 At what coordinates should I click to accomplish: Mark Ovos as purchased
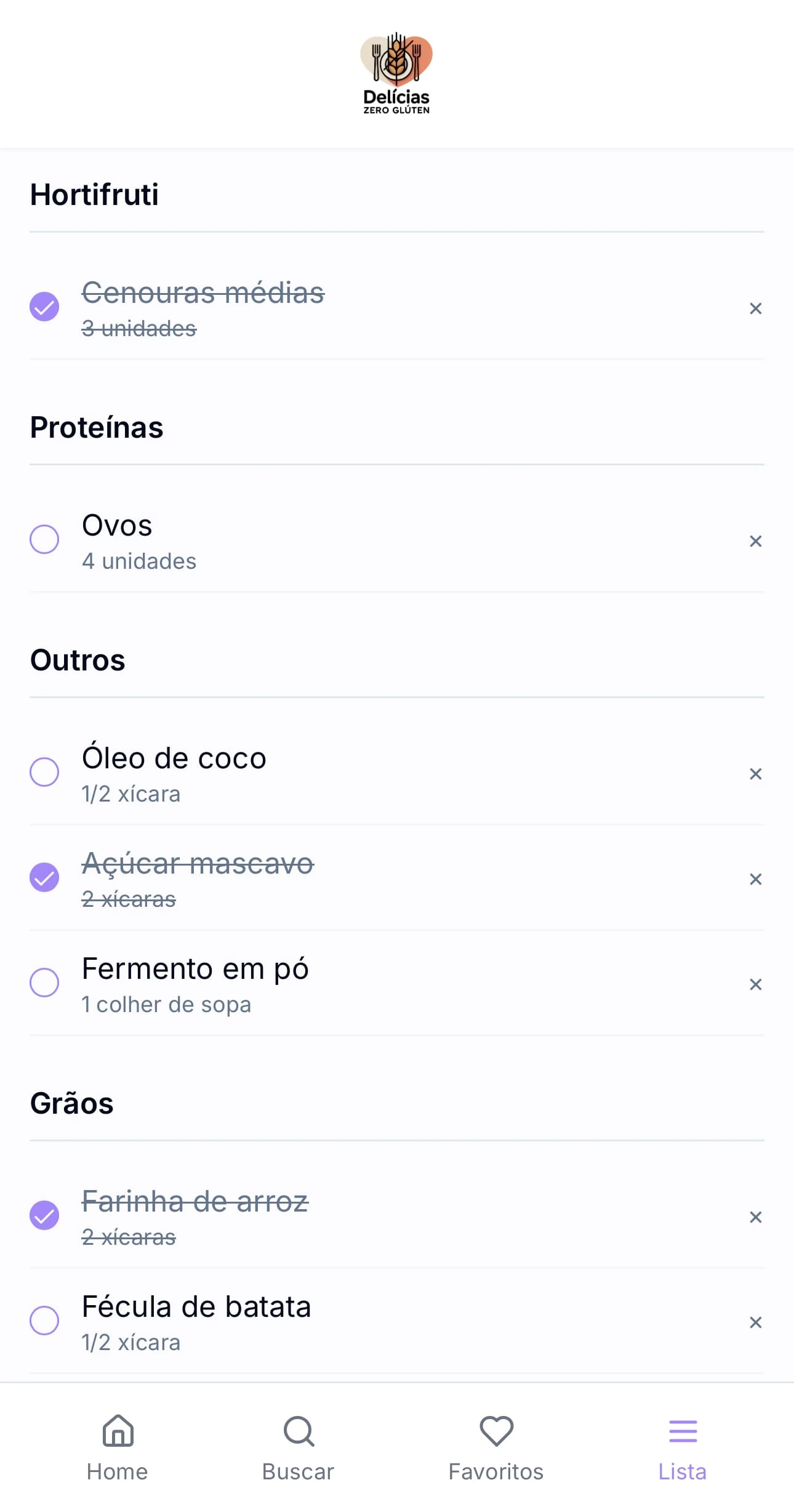click(44, 539)
